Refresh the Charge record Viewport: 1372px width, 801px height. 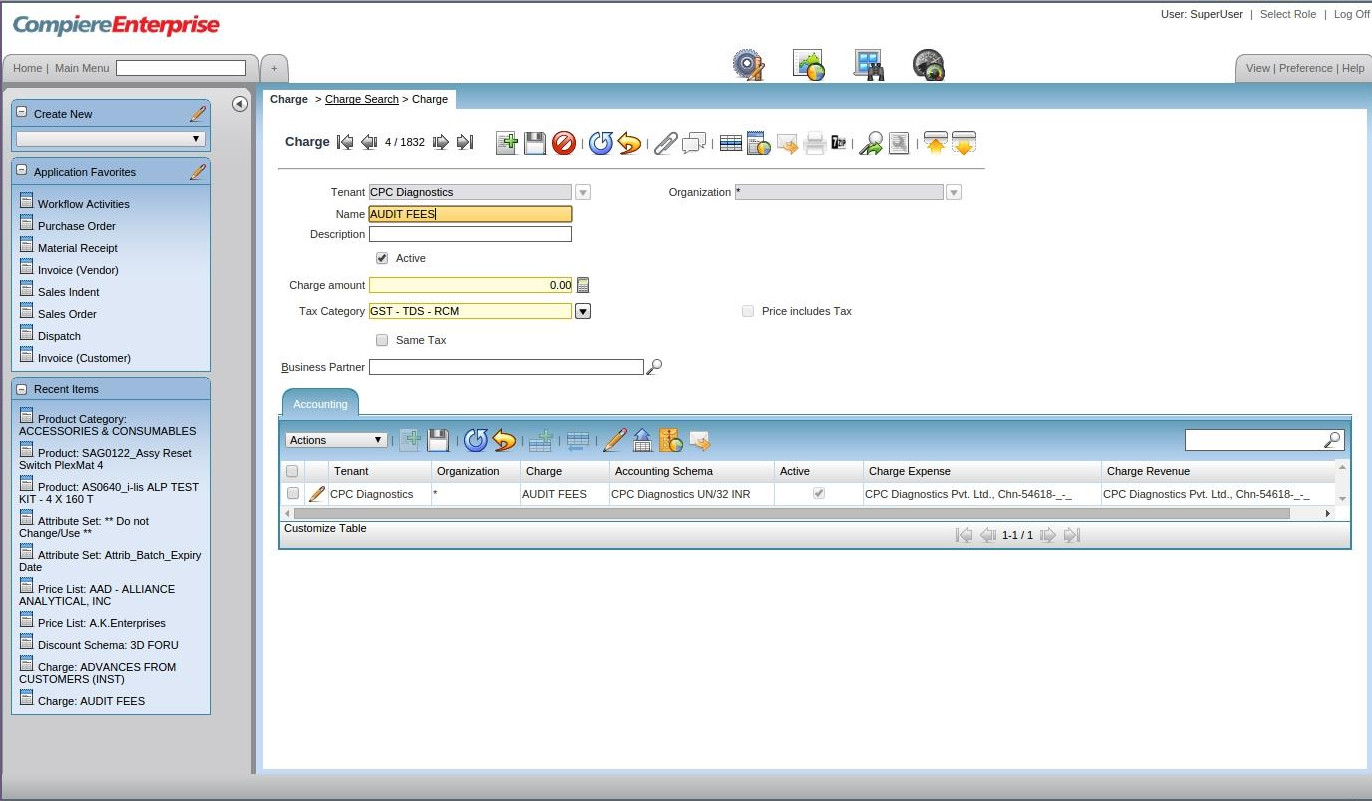(601, 143)
